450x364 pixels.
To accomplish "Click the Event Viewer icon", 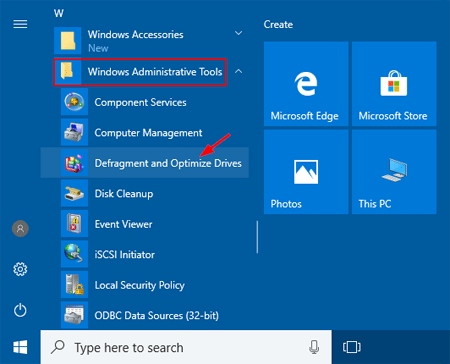I will (74, 224).
